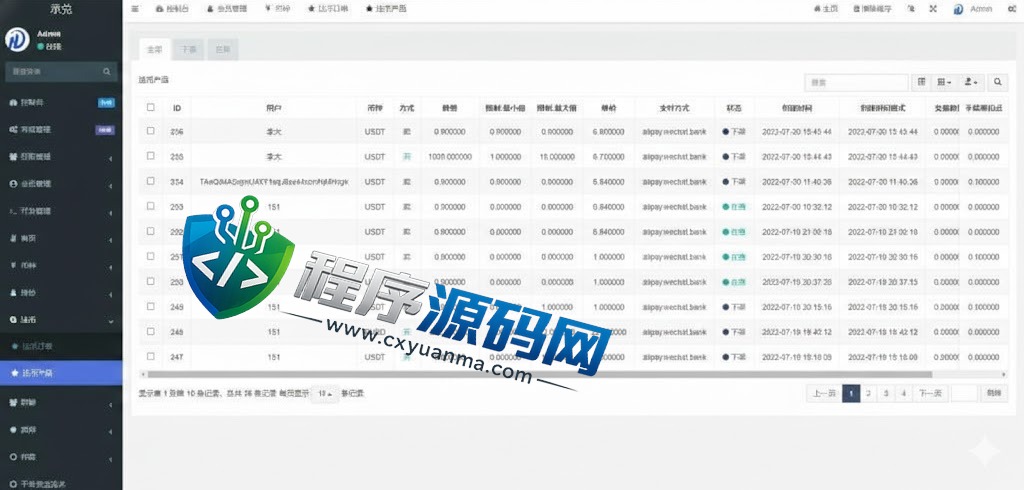Go to the 上一页 previous page button

click(824, 393)
